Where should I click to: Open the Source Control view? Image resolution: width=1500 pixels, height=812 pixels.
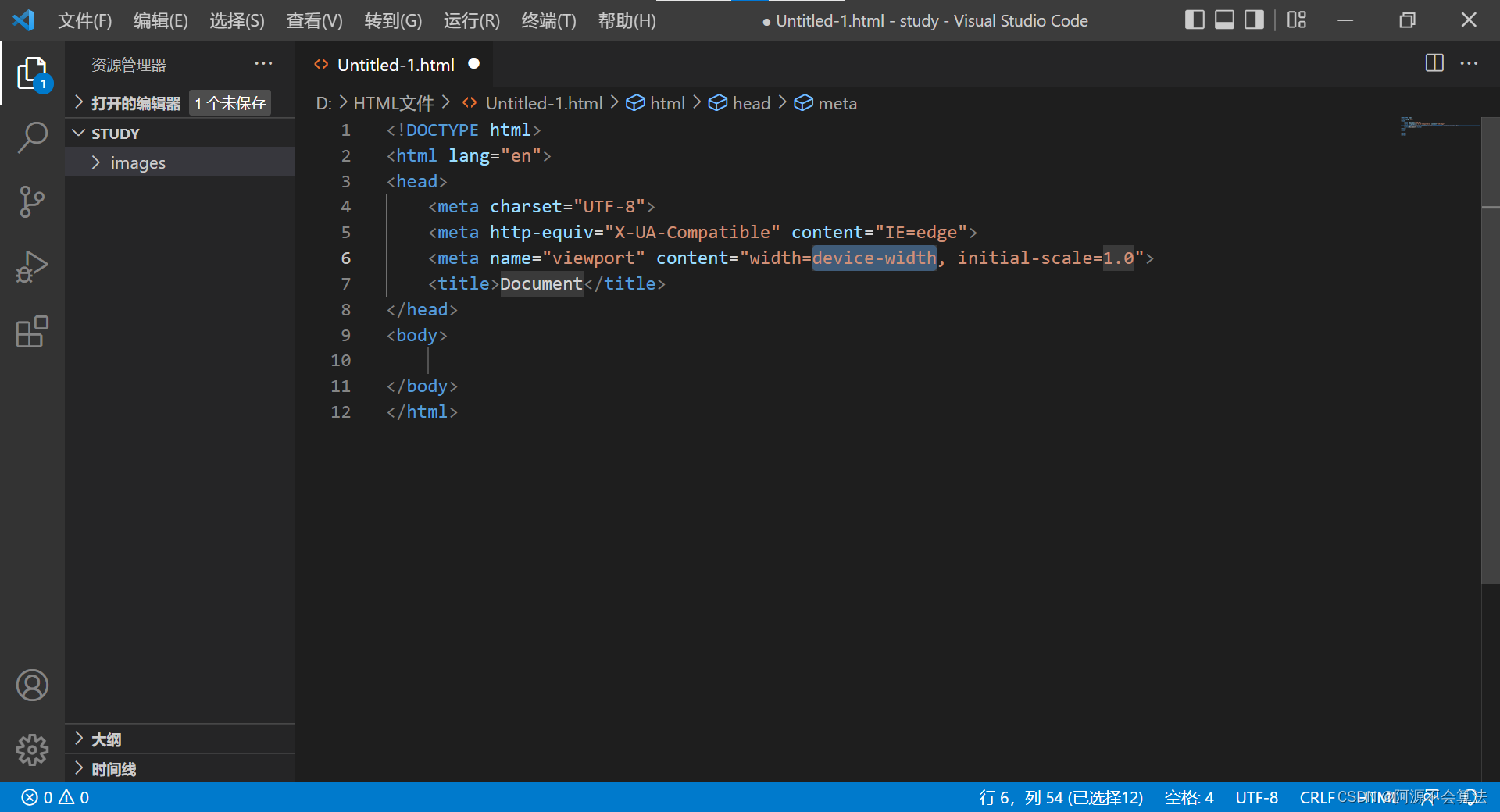[32, 202]
